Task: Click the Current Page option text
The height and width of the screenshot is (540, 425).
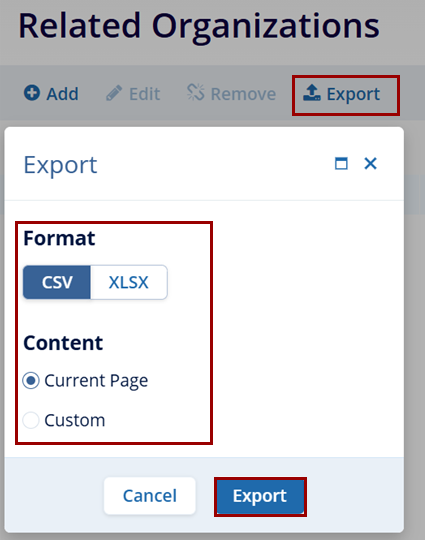Action: (96, 381)
